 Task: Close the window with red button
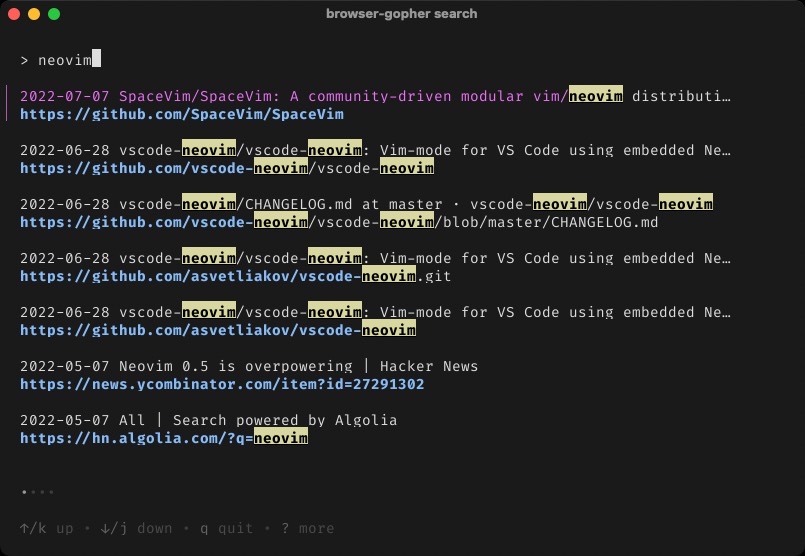[x=14, y=14]
